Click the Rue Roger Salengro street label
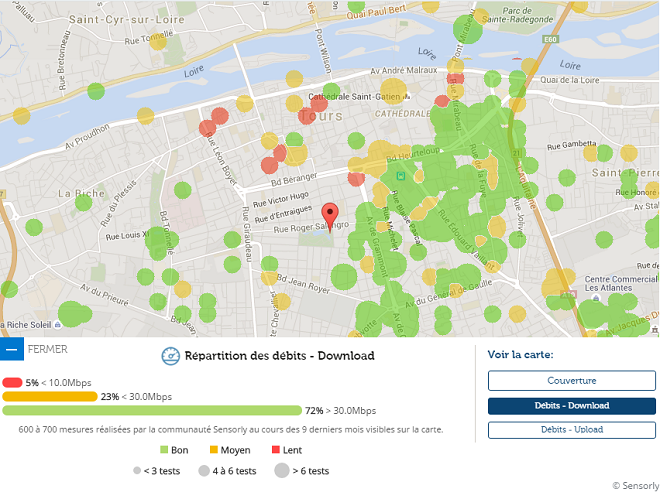This screenshot has width=660, height=499. tap(311, 228)
